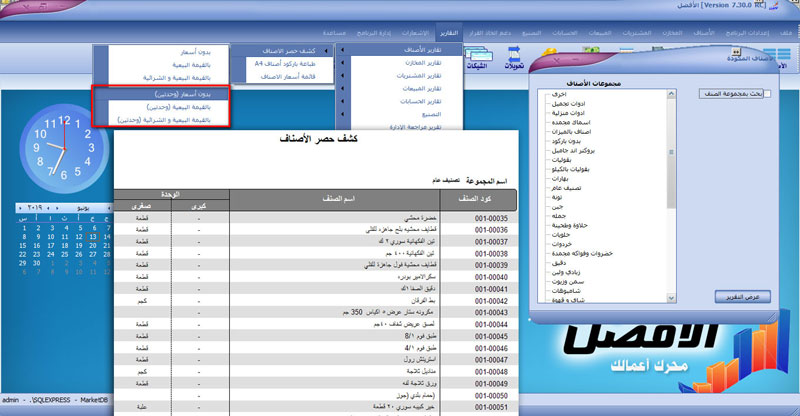Select the زبادي ولبن item group
Viewport: 800px width, 416px height.
[566, 272]
